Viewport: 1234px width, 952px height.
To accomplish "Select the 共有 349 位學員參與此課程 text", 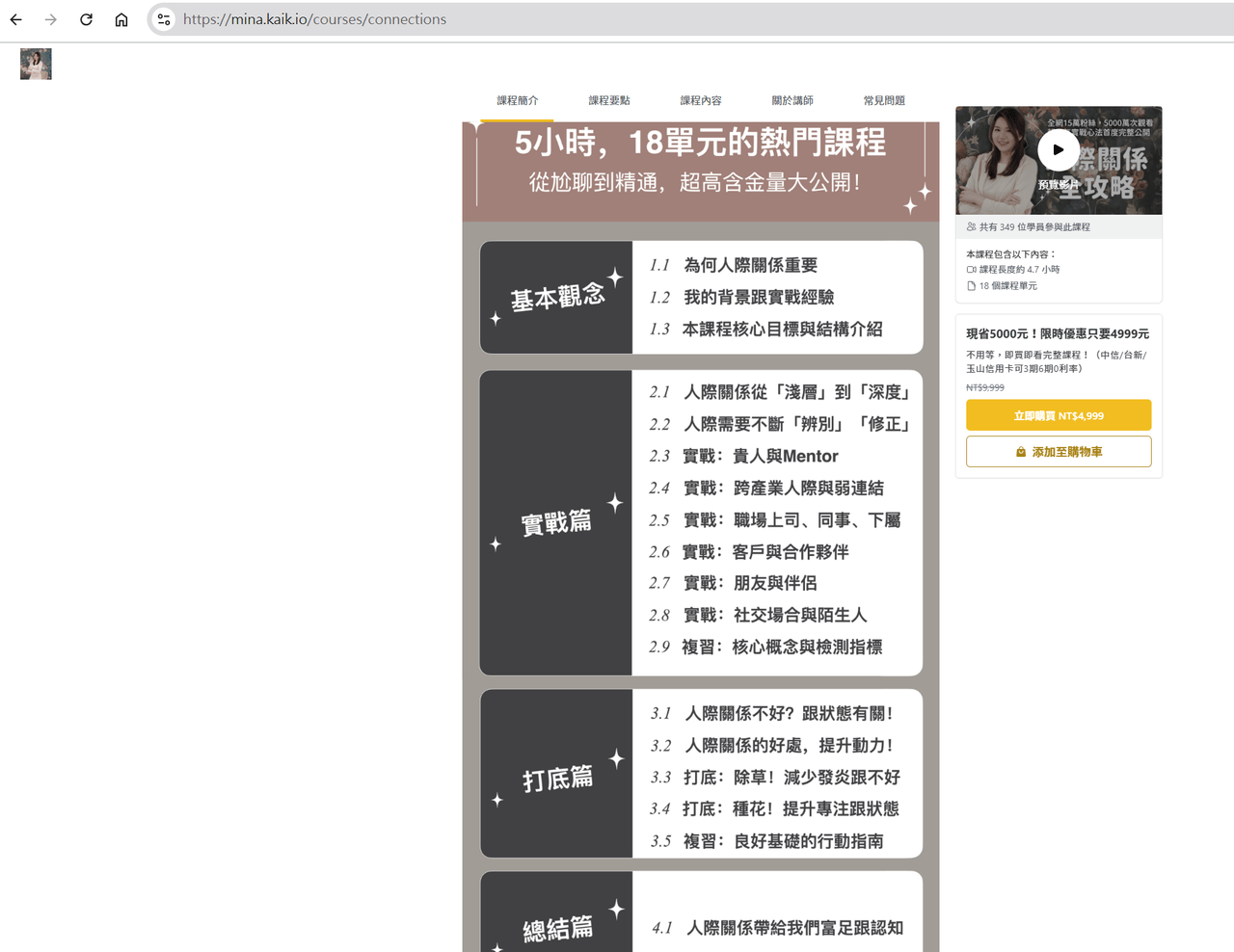I will pos(1034,227).
